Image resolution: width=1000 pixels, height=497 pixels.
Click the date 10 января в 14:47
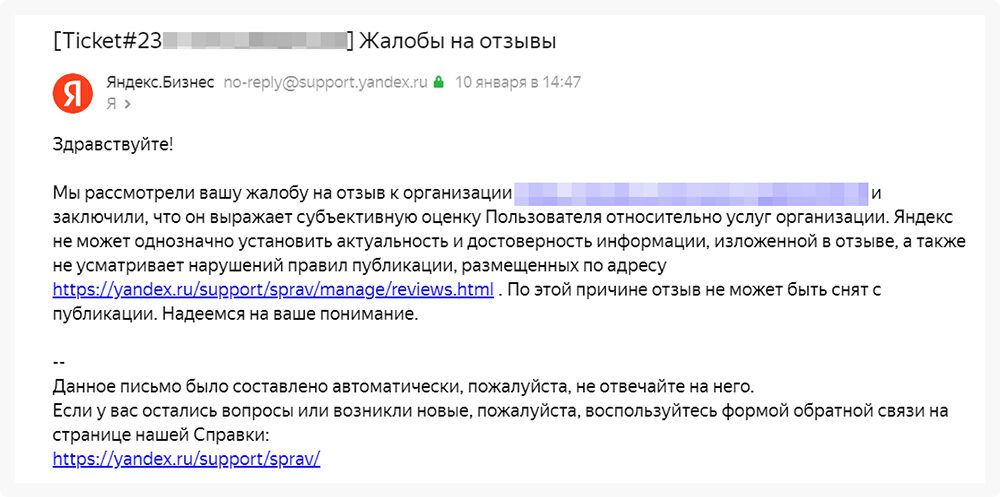coord(518,82)
